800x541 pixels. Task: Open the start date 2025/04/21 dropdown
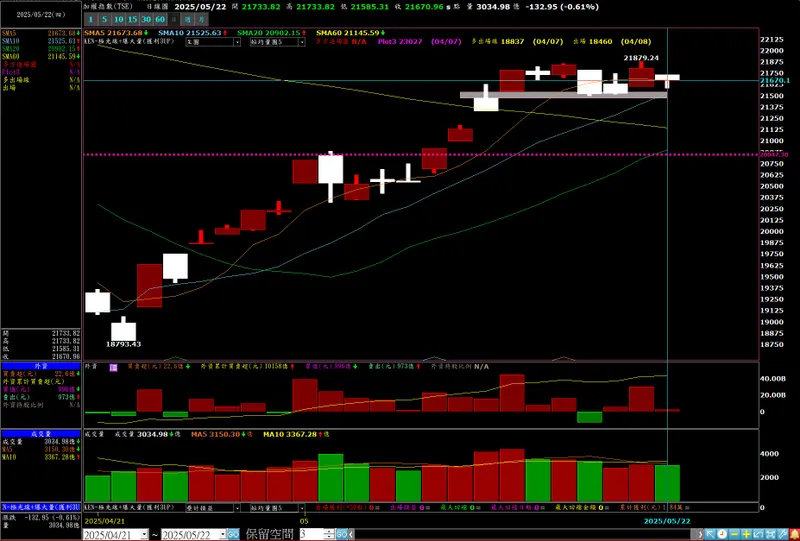pyautogui.click(x=144, y=534)
